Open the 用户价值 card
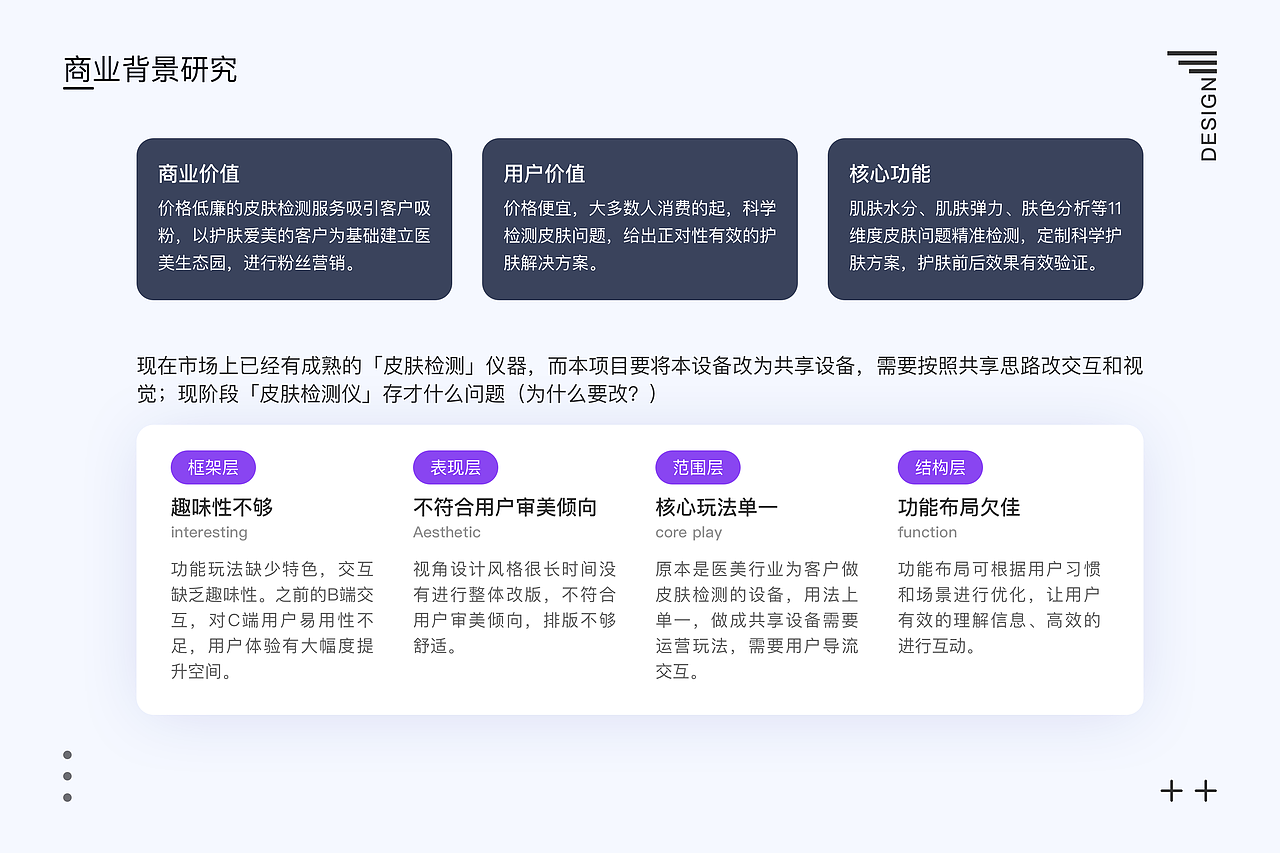 coord(640,219)
